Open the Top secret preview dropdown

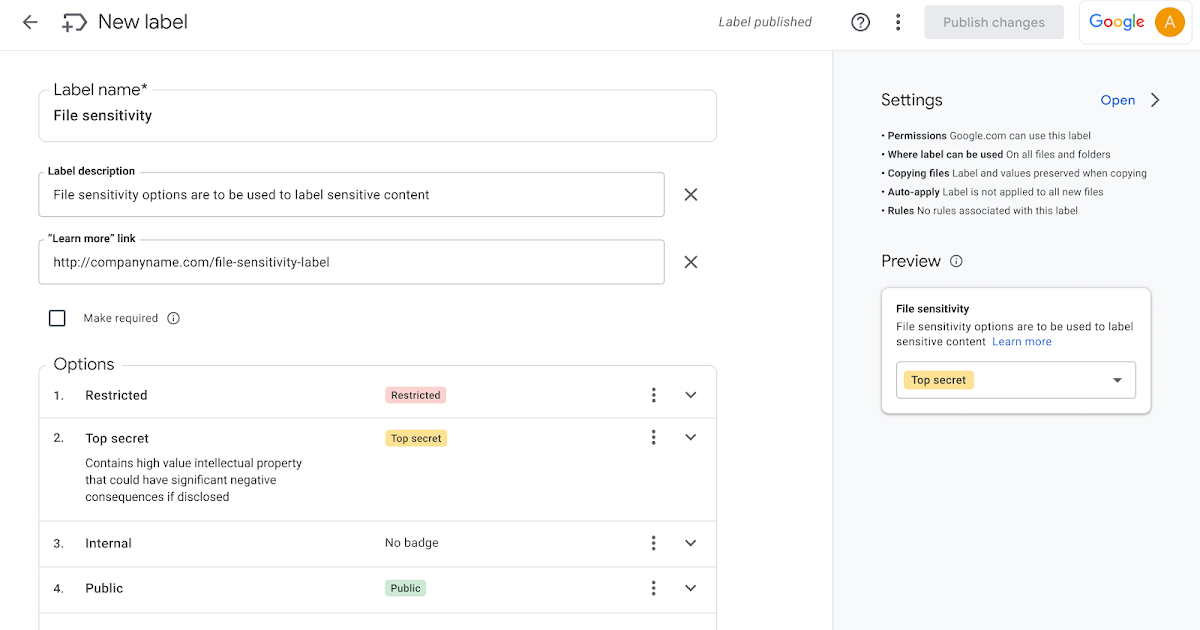point(1117,380)
